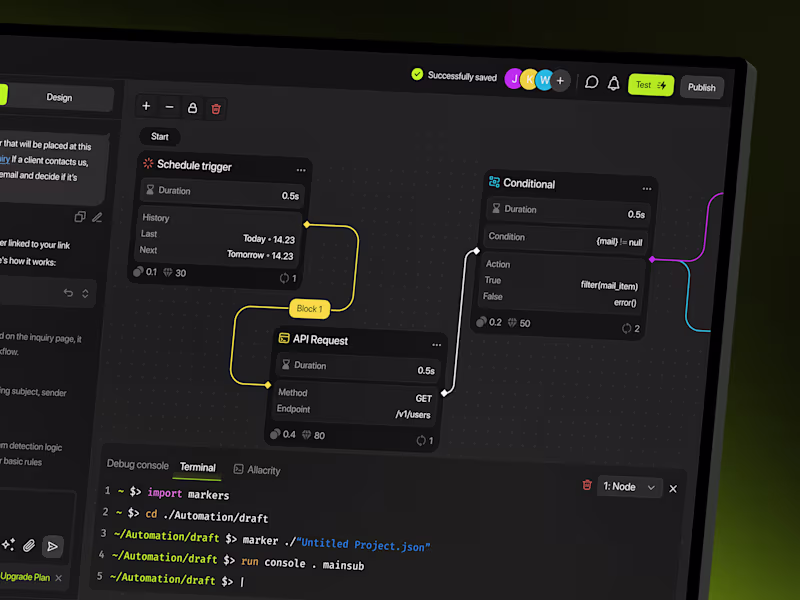Click the yellow Block 1 label

pos(309,309)
